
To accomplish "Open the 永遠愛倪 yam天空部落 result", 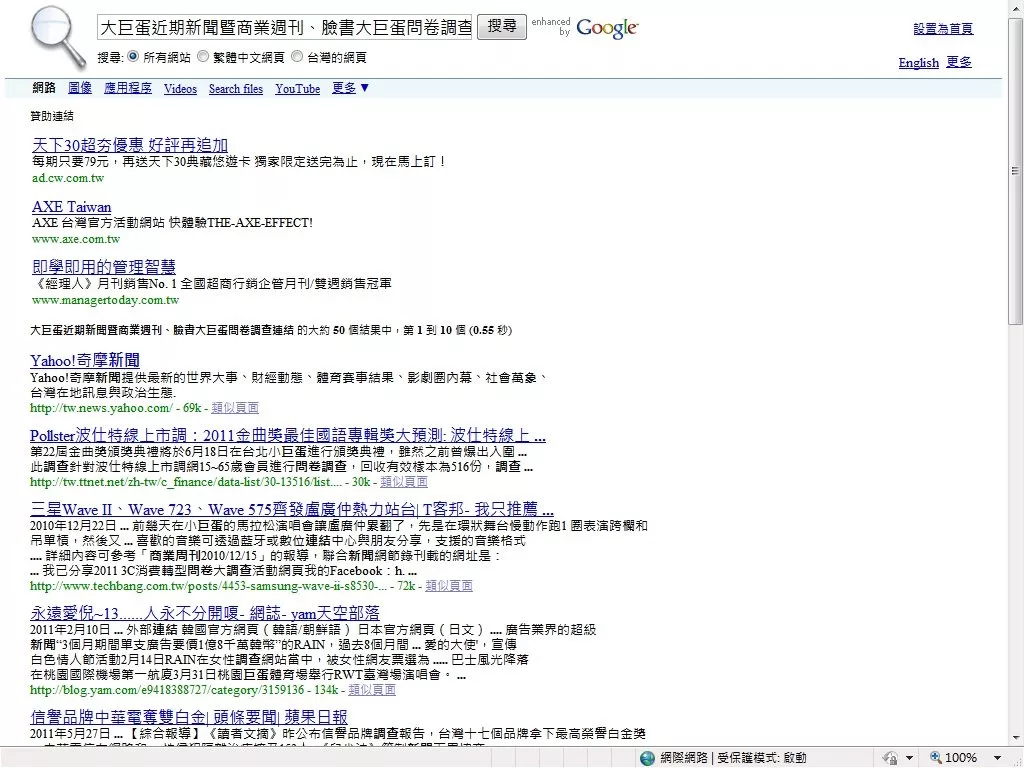I will 205,613.
